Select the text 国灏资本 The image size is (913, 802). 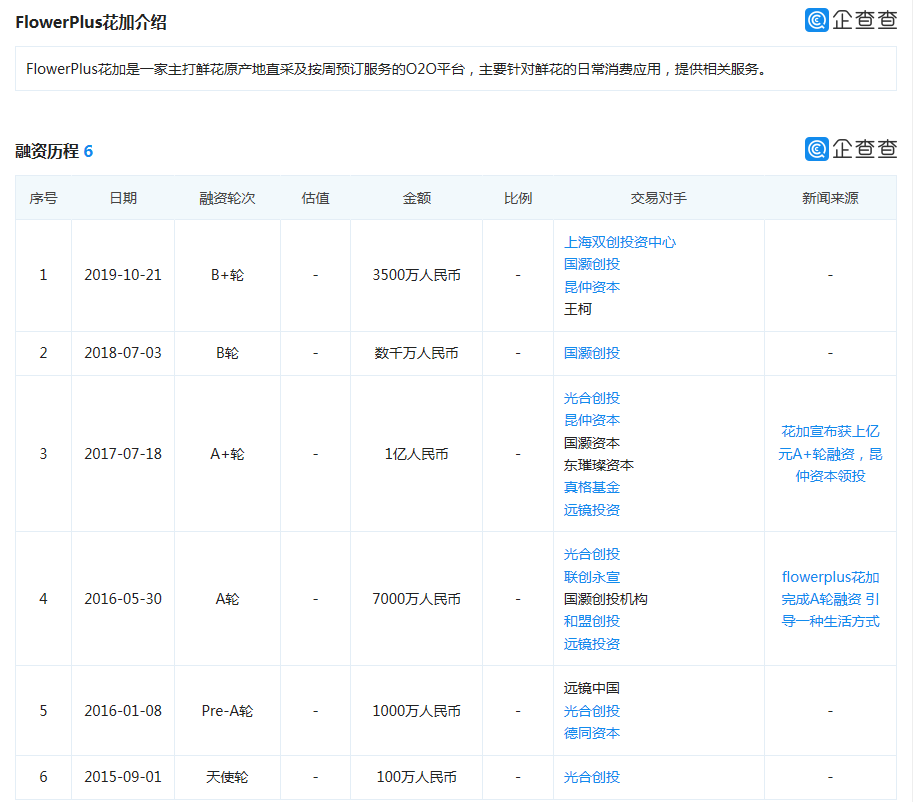(x=592, y=443)
